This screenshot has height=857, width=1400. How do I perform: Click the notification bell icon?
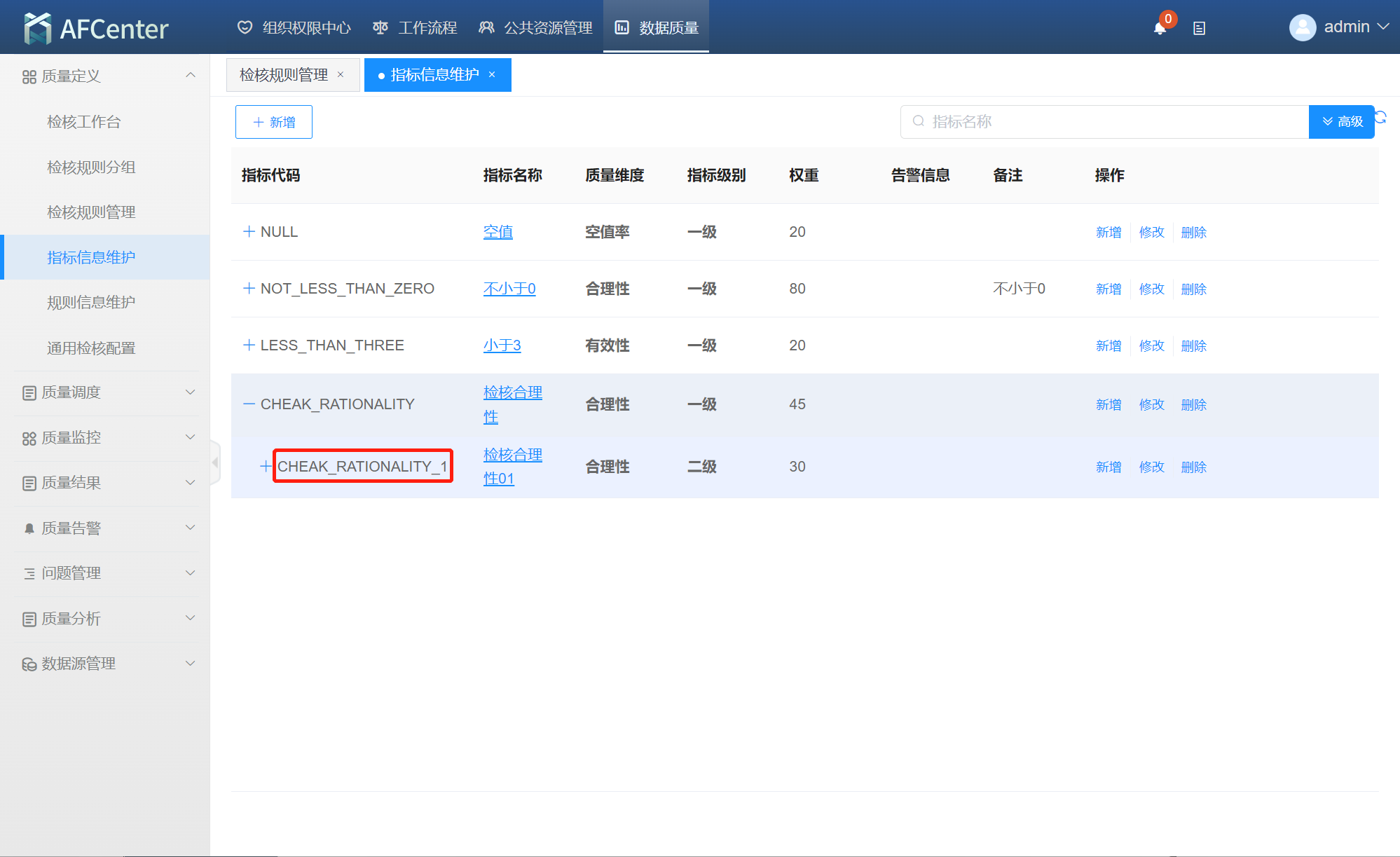pos(1160,28)
